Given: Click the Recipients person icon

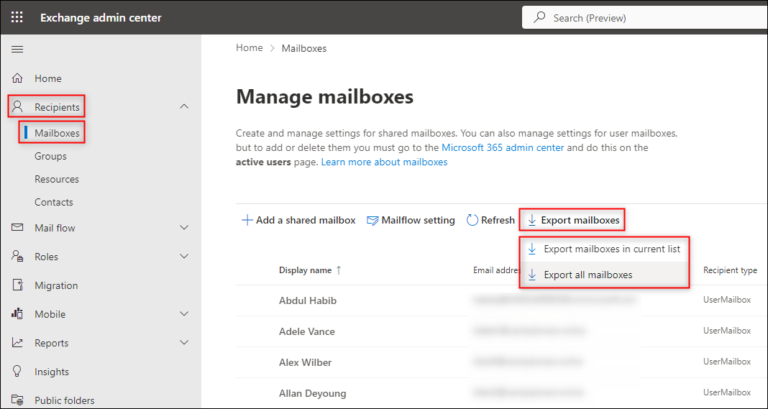Looking at the screenshot, I should [17, 107].
